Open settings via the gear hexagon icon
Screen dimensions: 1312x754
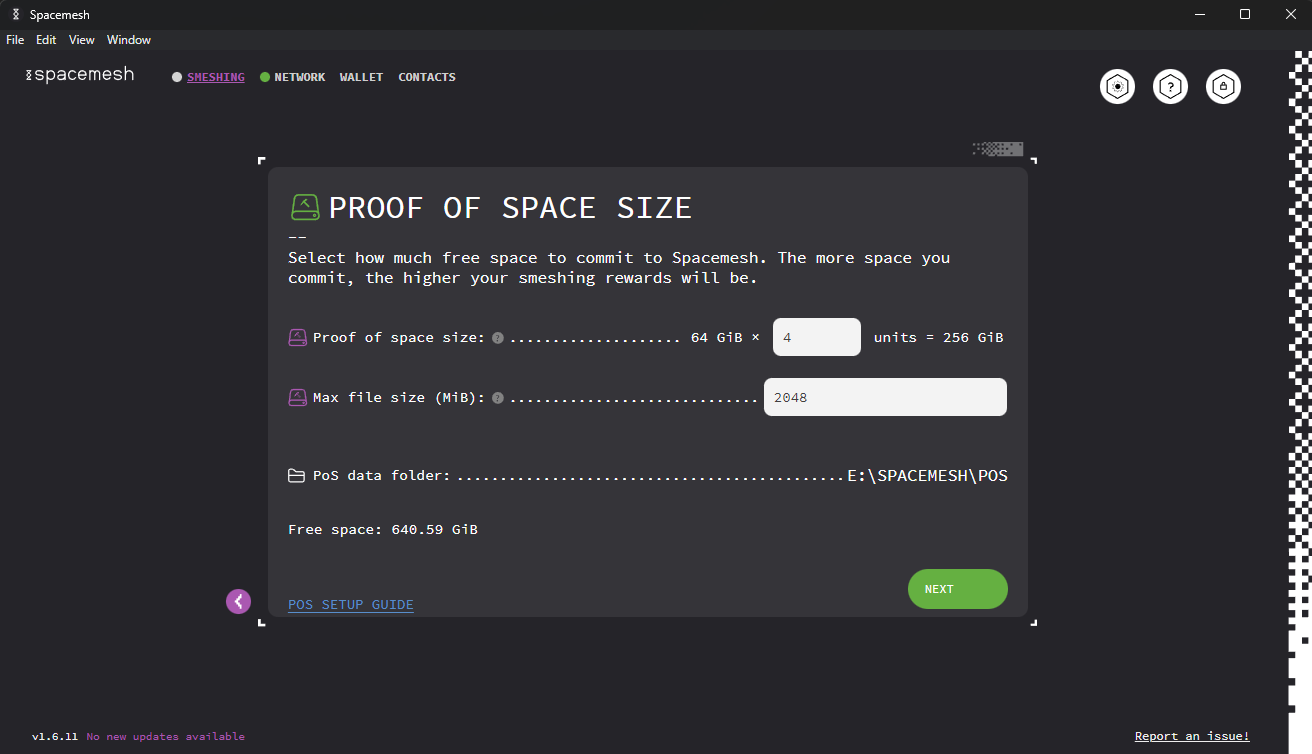click(x=1117, y=87)
